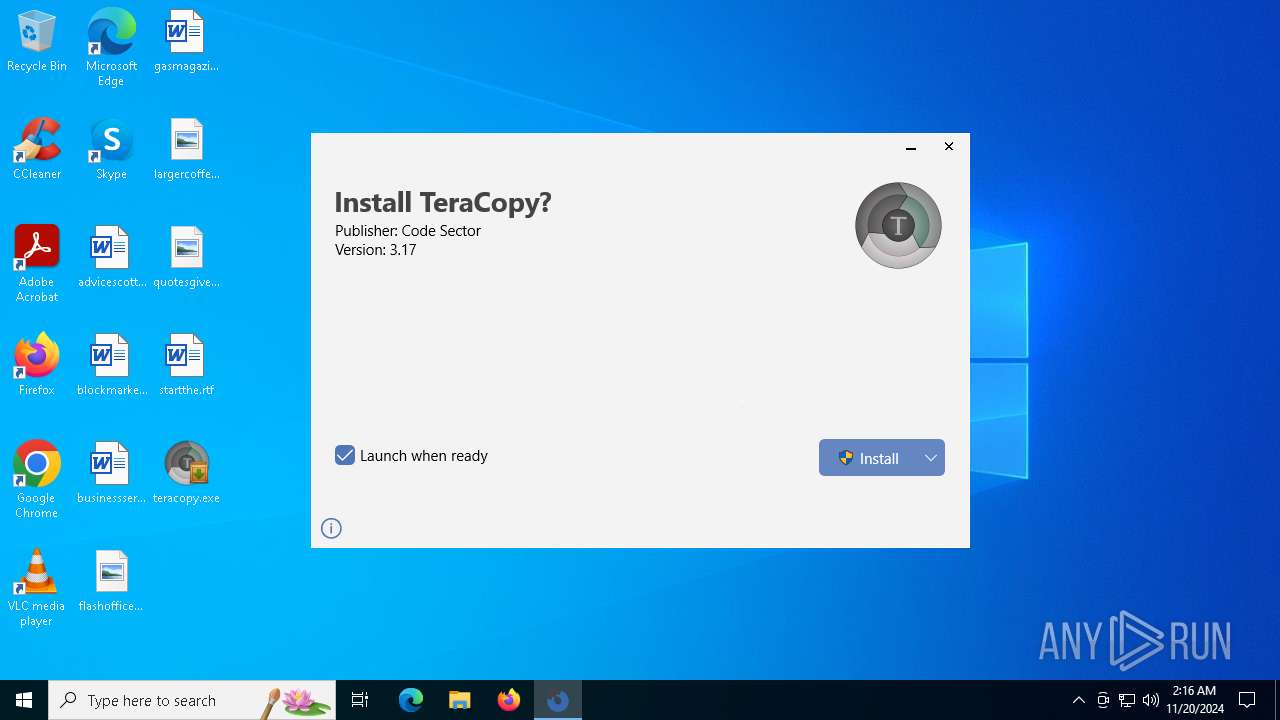
Task: Select the businesser... Word document
Action: (111, 474)
